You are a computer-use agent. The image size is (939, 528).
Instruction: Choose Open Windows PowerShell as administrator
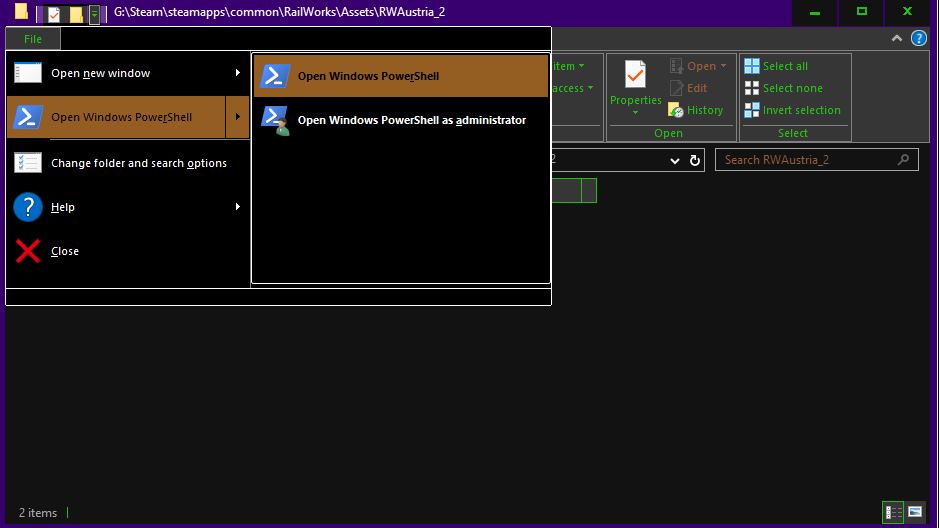tap(401, 120)
